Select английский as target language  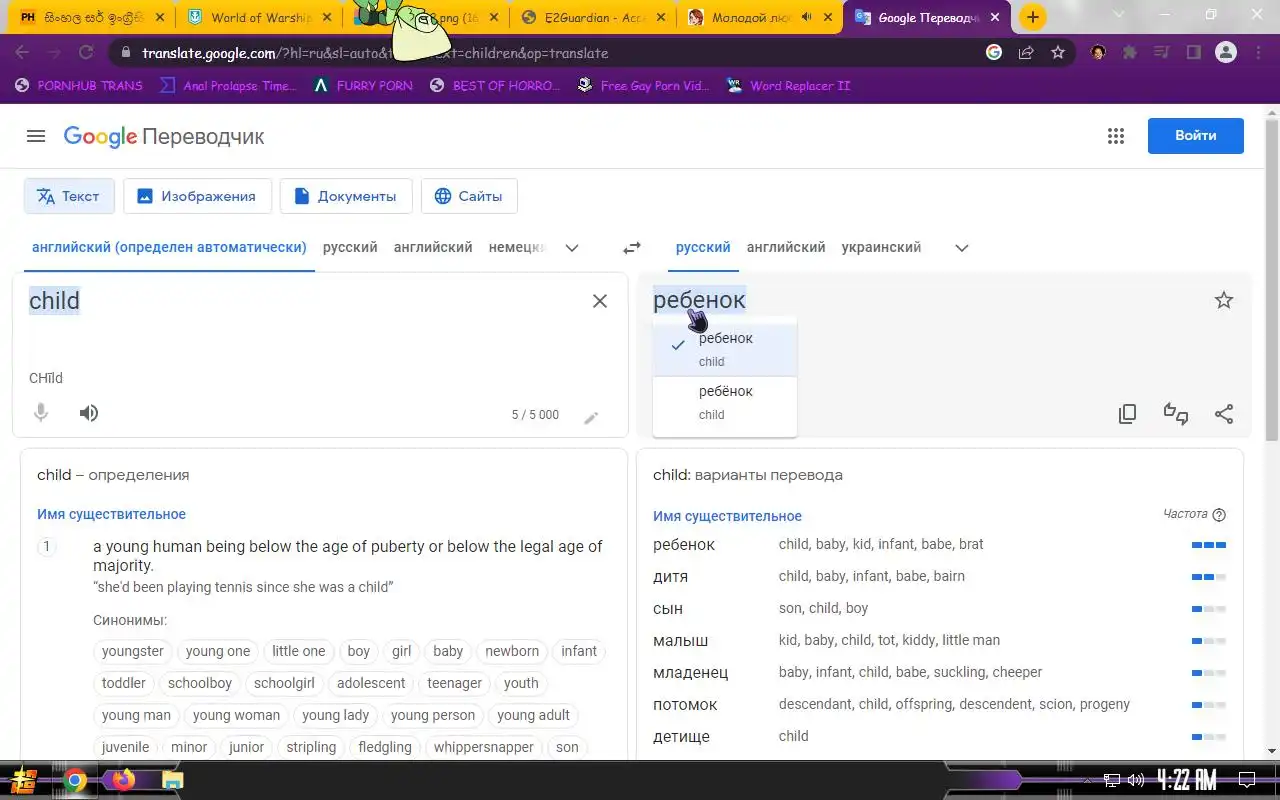786,247
